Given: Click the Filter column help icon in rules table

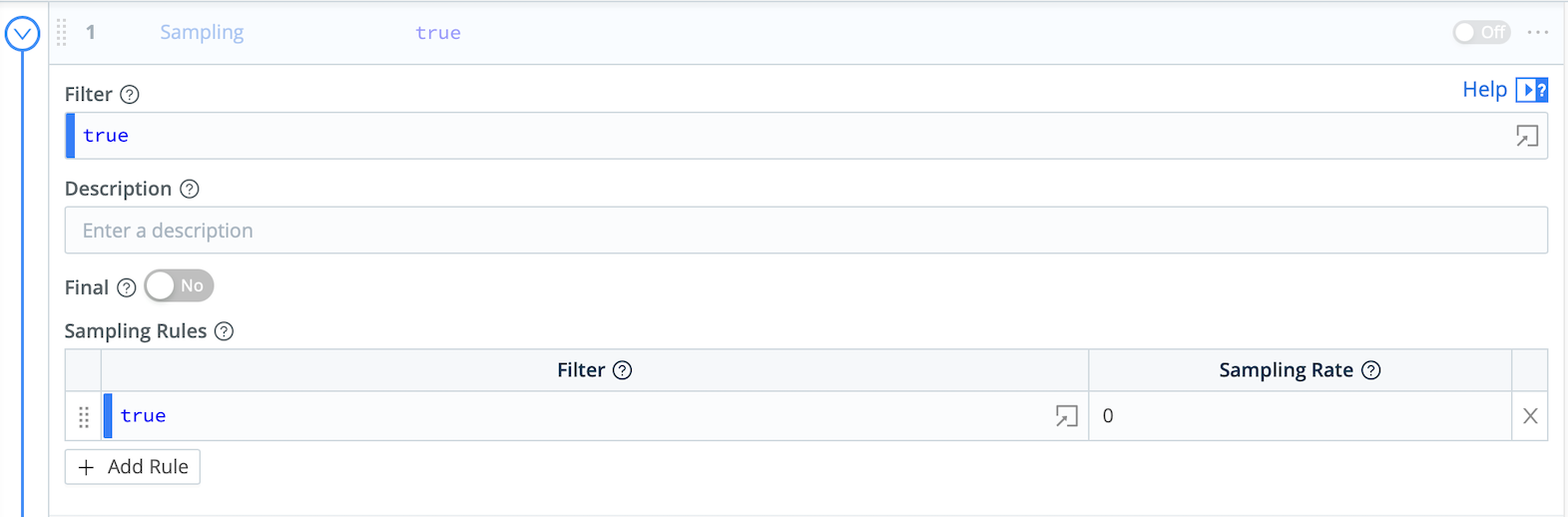Looking at the screenshot, I should pos(623,370).
